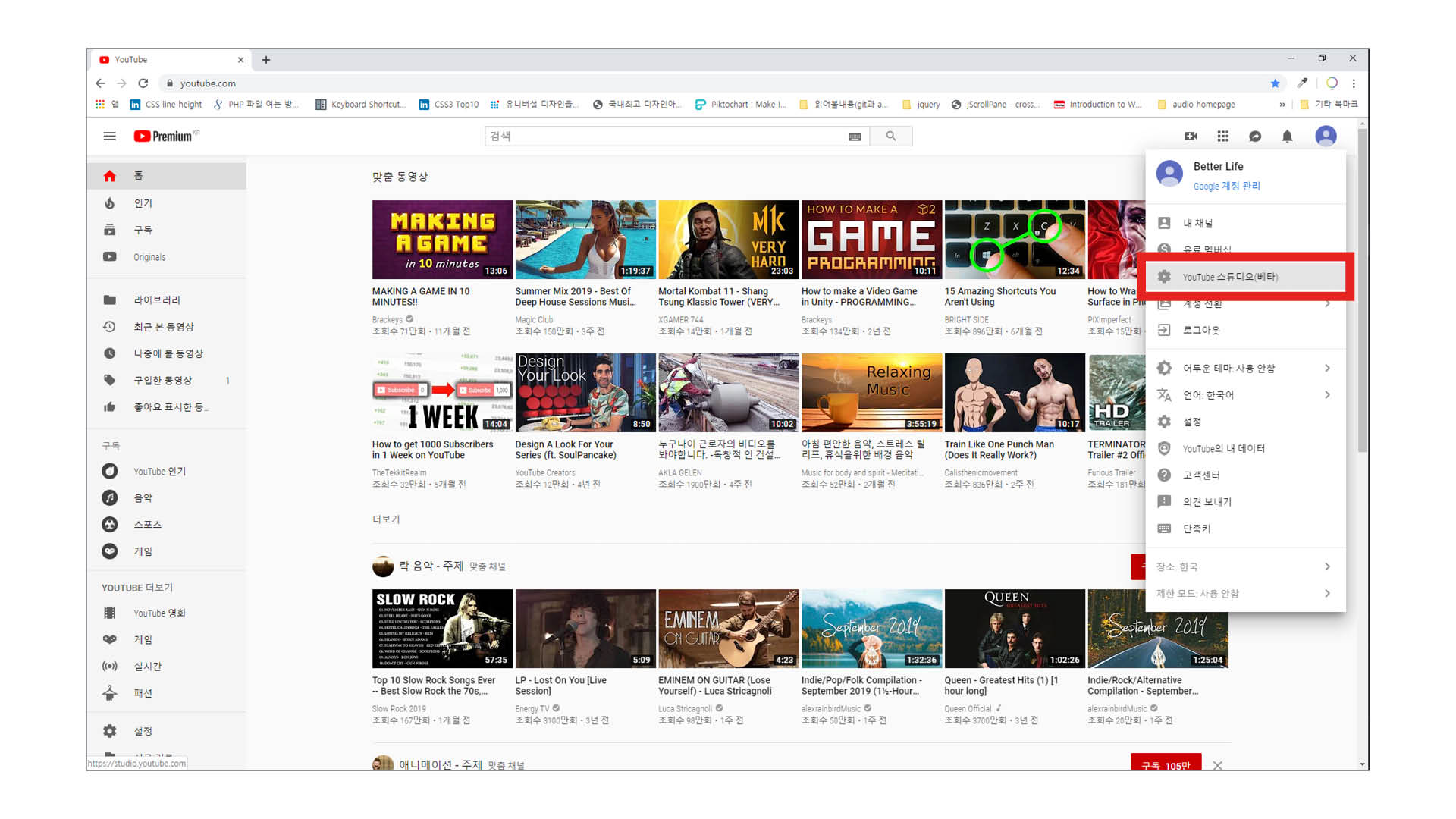1456x819 pixels.
Task: Open YouTube 인기 subscription channel
Action: click(x=166, y=472)
